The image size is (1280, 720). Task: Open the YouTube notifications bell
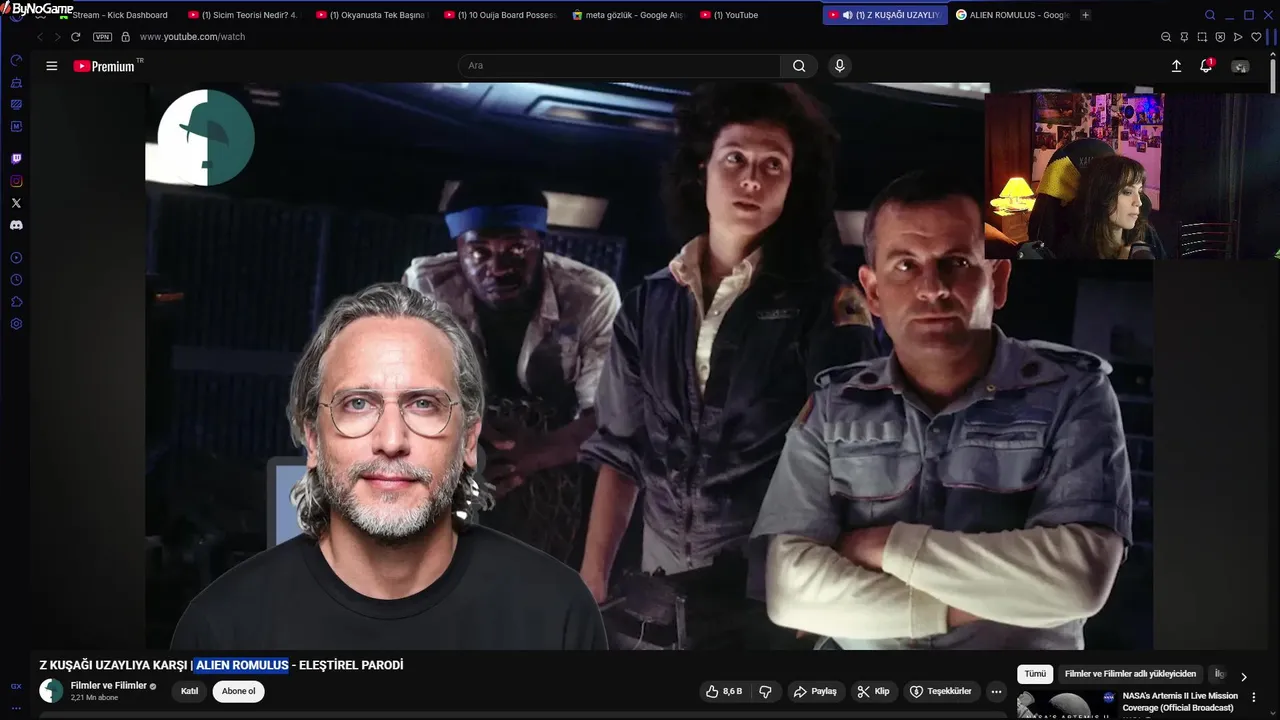(1206, 66)
